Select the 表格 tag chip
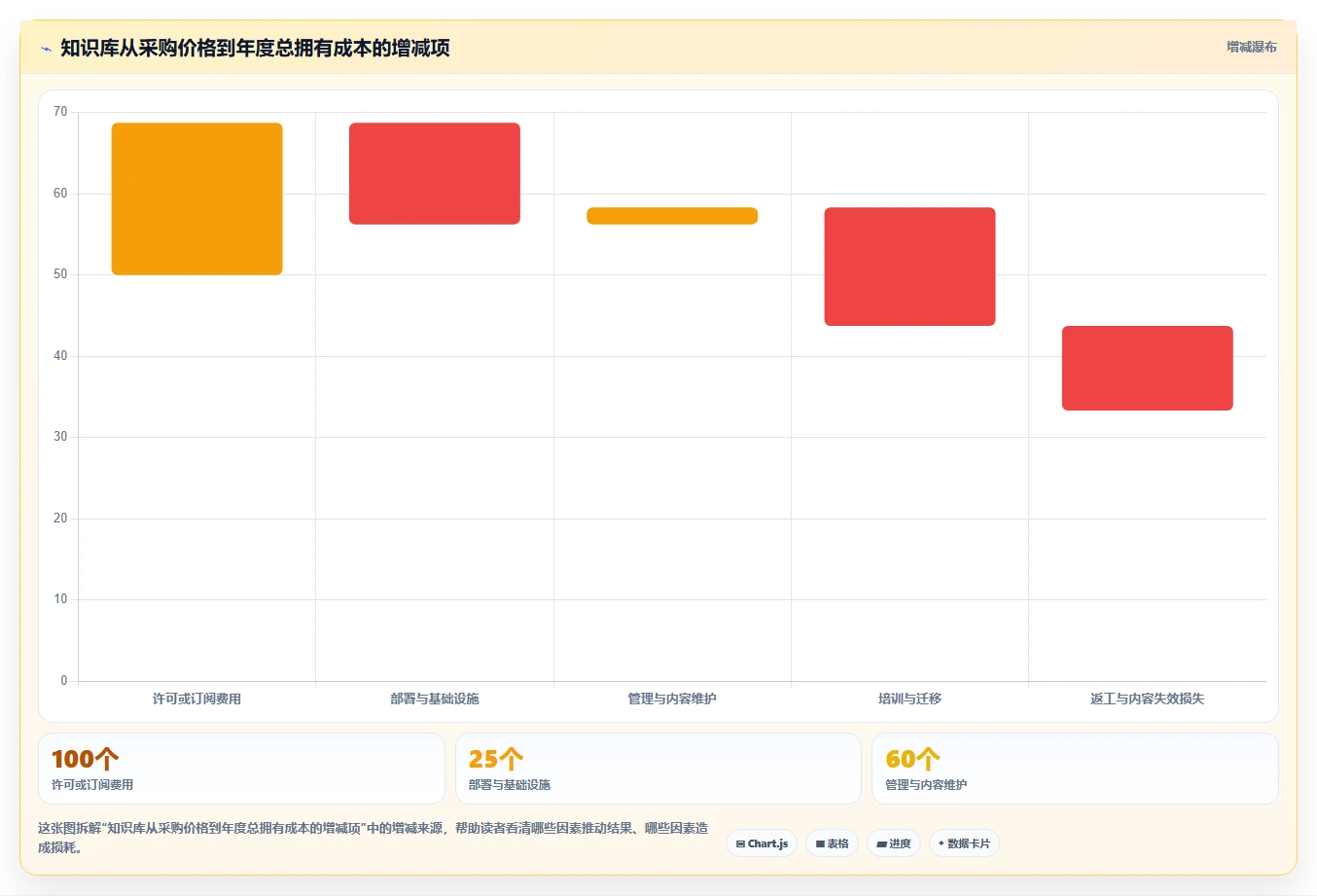This screenshot has height=896, width=1317. pos(832,843)
